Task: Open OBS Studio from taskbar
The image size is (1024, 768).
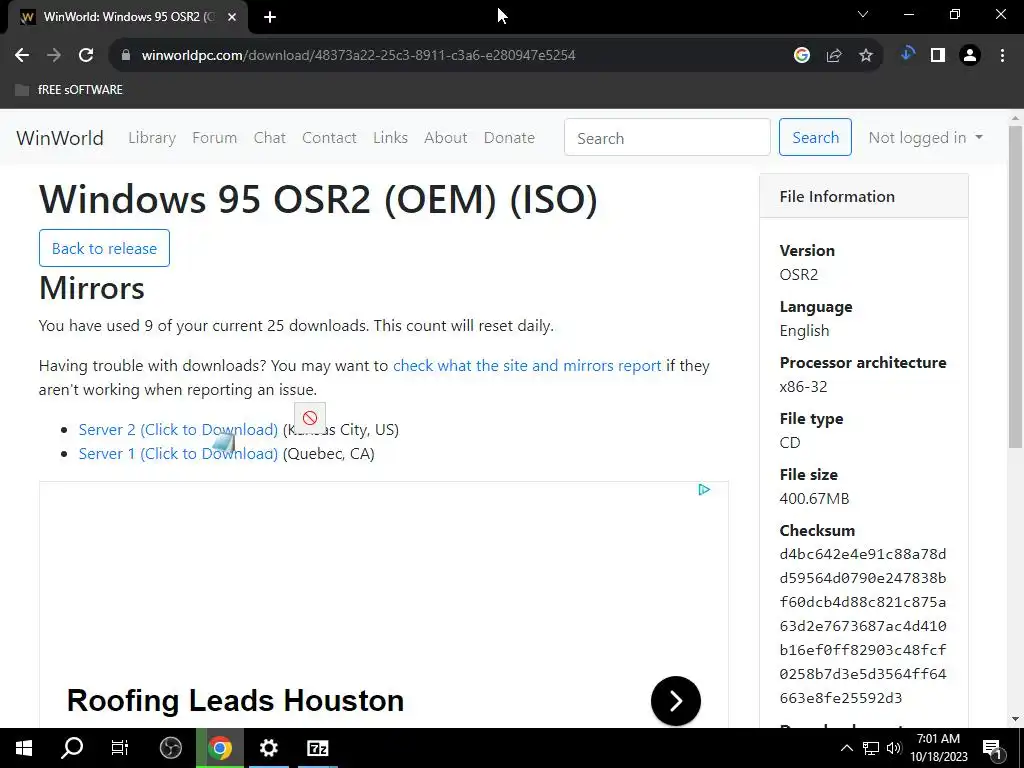Action: (x=170, y=748)
